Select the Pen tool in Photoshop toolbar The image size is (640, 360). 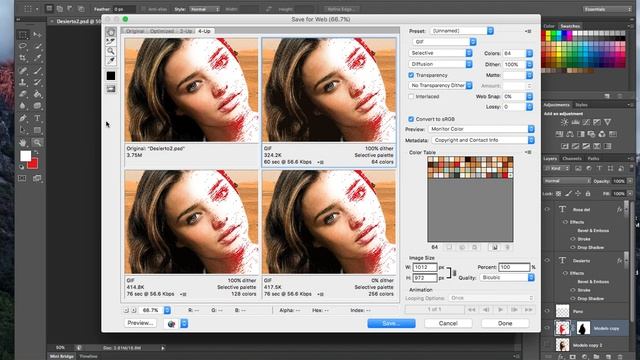23,118
